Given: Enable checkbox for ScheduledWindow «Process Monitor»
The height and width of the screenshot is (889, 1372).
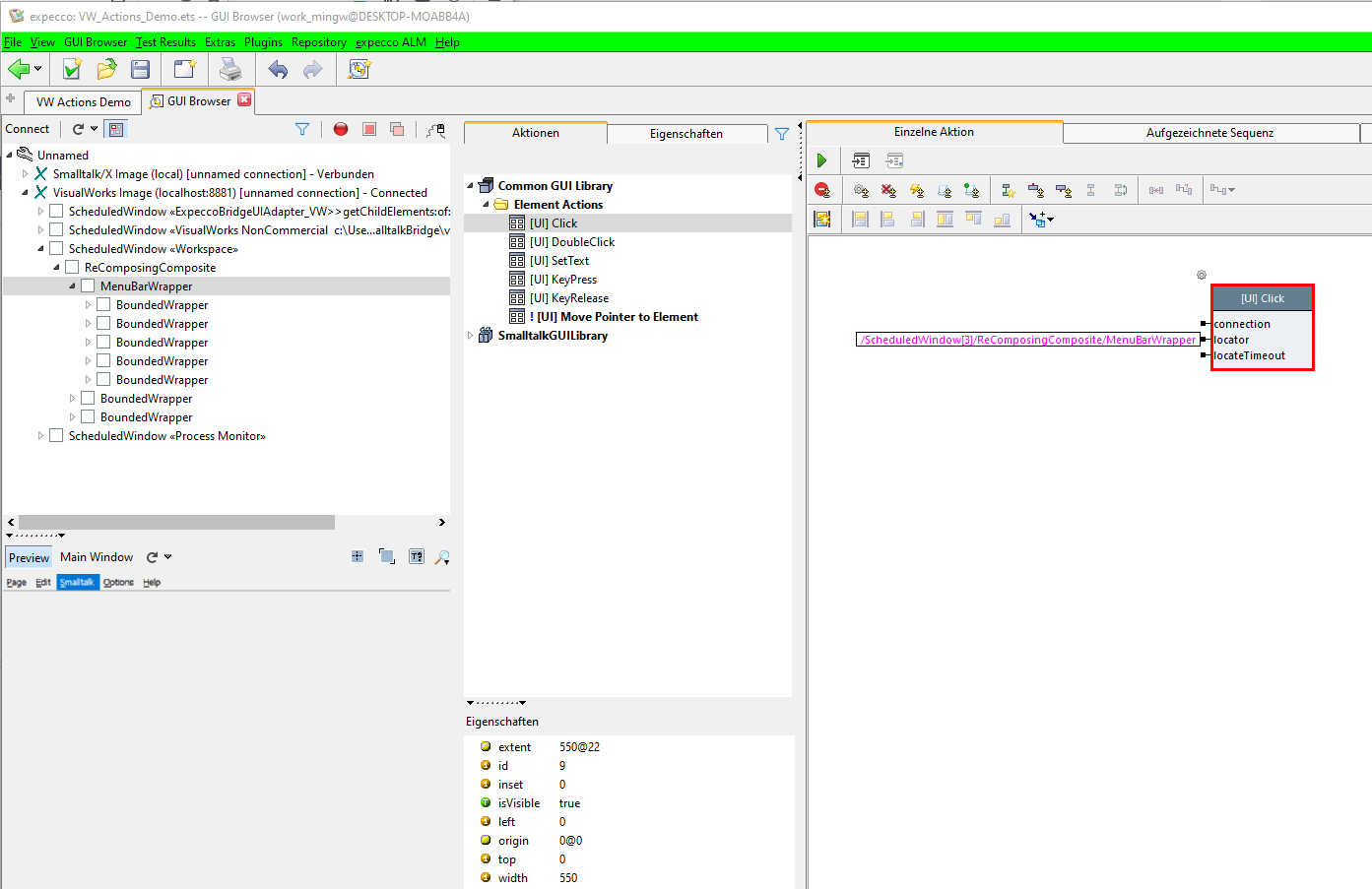Looking at the screenshot, I should click(x=56, y=435).
